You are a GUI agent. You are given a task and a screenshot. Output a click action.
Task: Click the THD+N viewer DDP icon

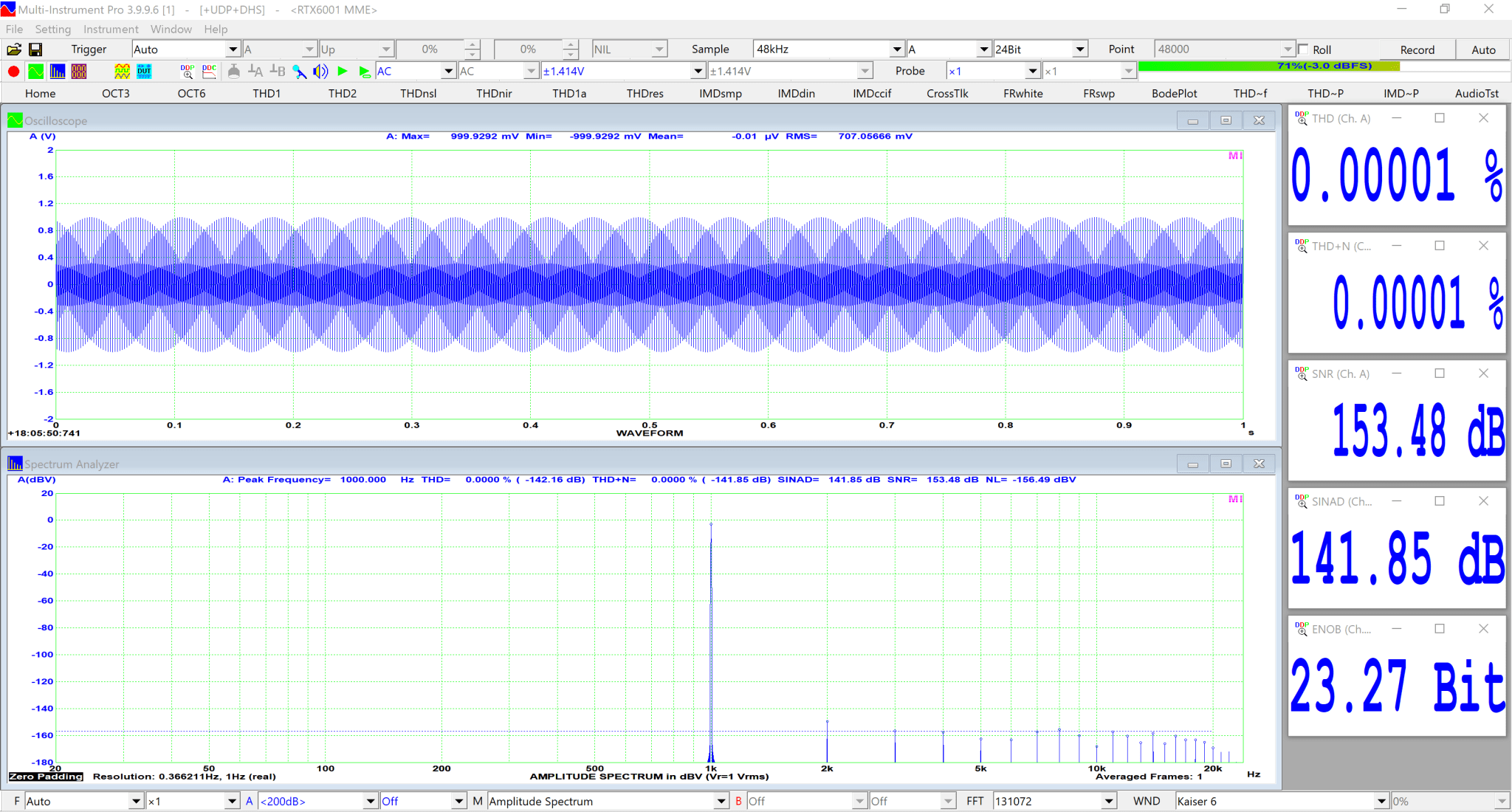tap(1302, 246)
